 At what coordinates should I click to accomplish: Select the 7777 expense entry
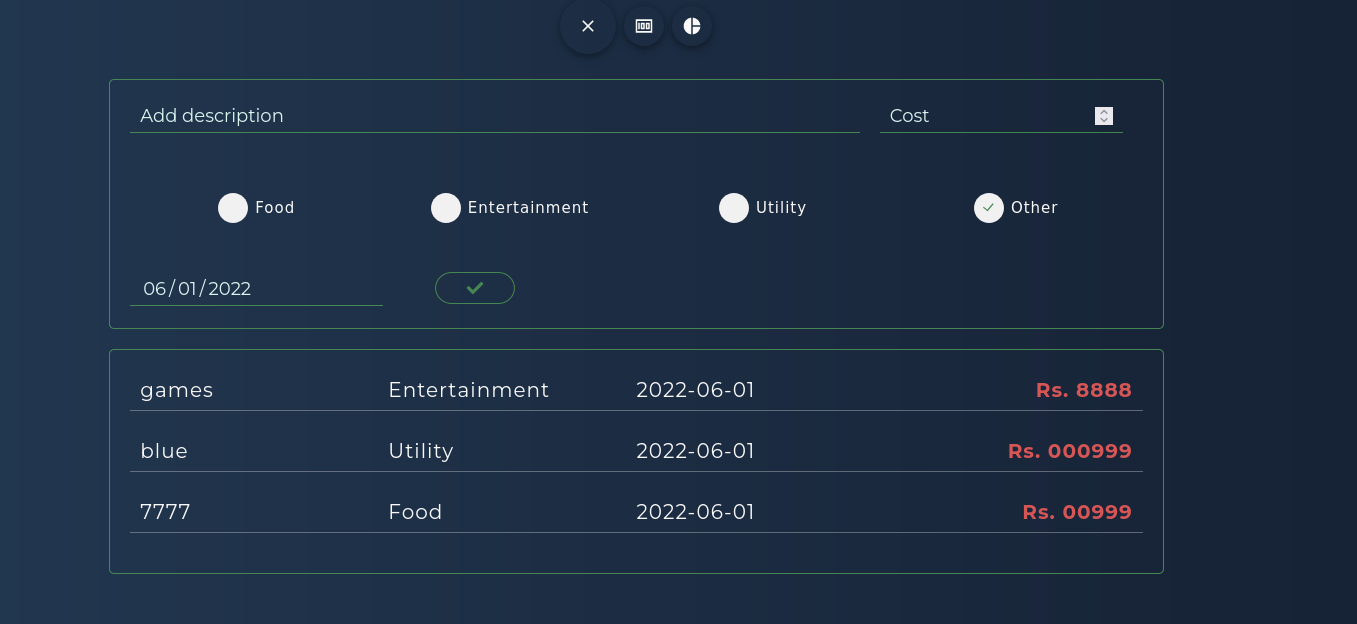click(x=166, y=512)
